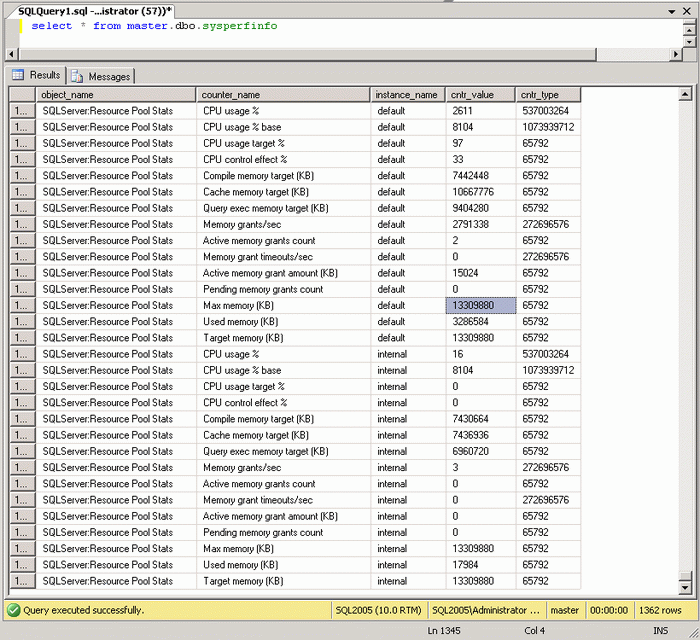Click status bar database name master
The width and height of the screenshot is (700, 640).
tap(564, 610)
